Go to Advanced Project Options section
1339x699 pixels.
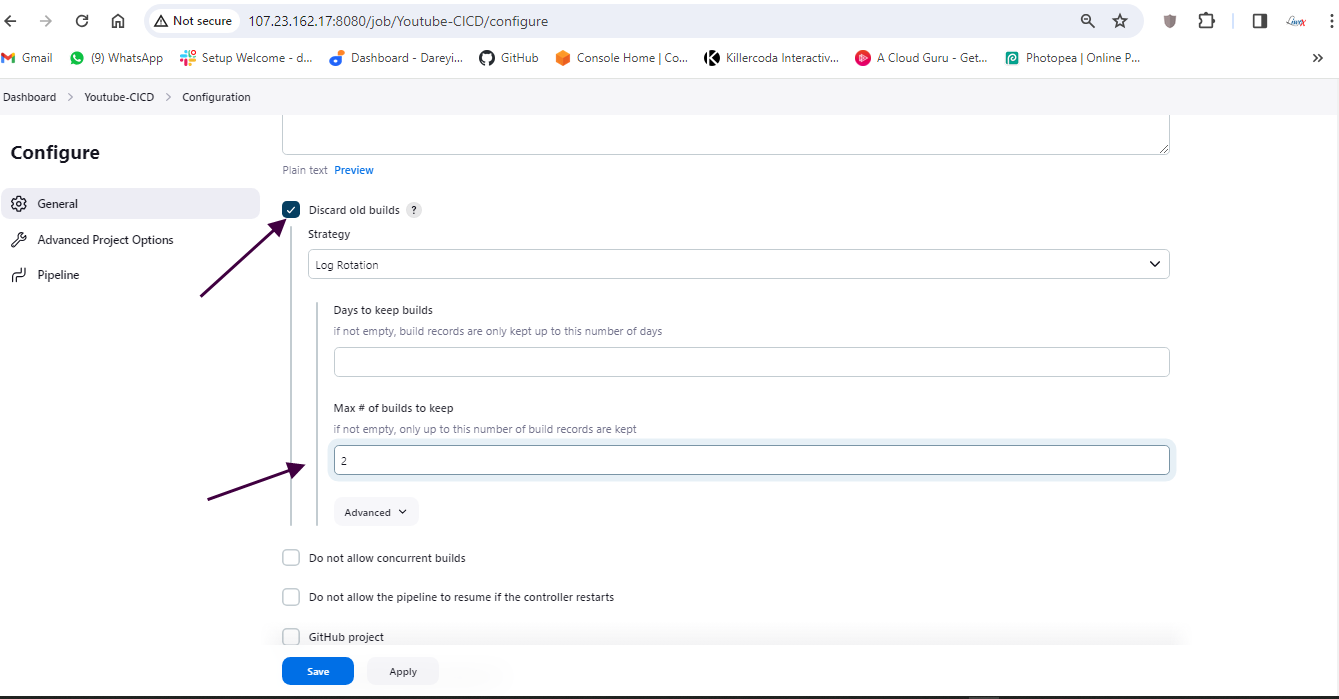coord(105,240)
